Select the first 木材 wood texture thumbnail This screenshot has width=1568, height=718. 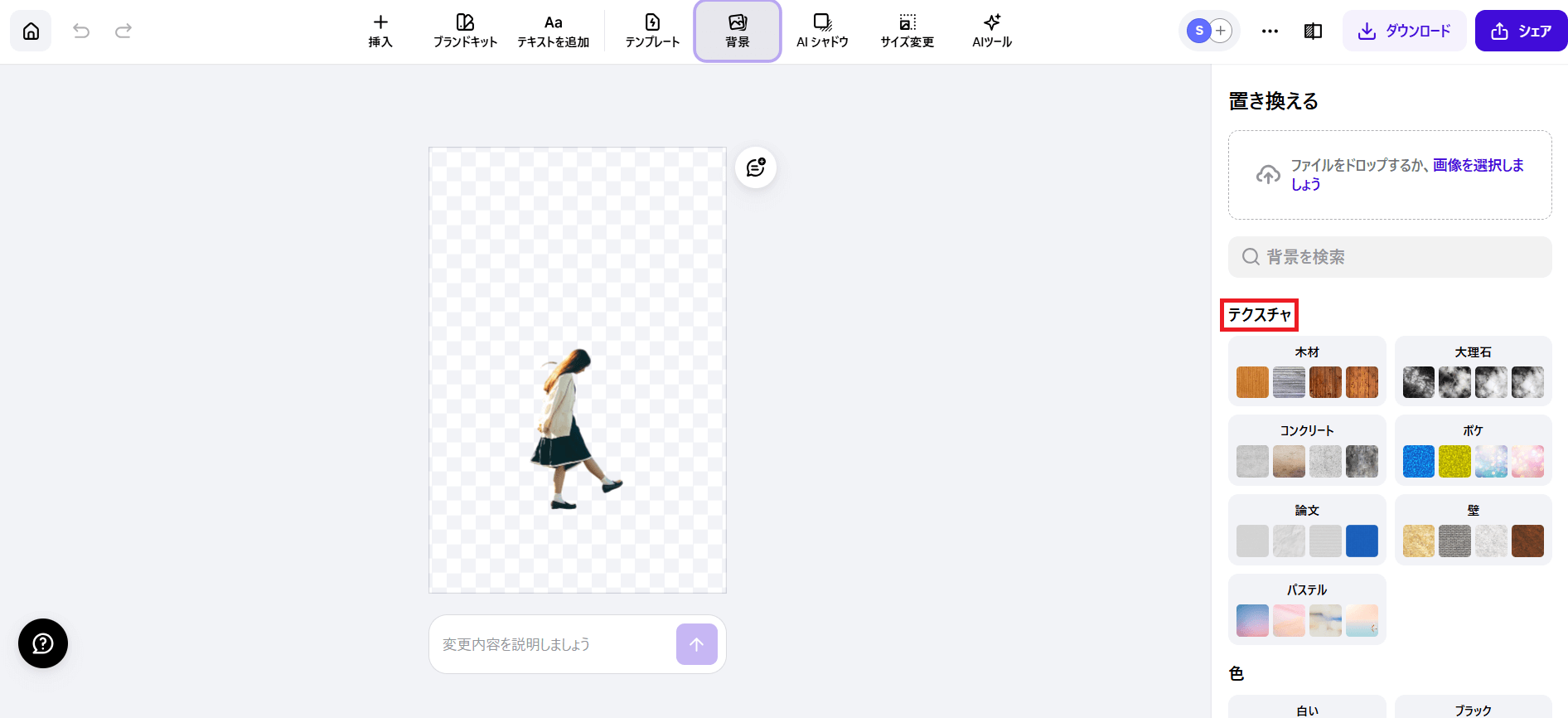tap(1252, 382)
